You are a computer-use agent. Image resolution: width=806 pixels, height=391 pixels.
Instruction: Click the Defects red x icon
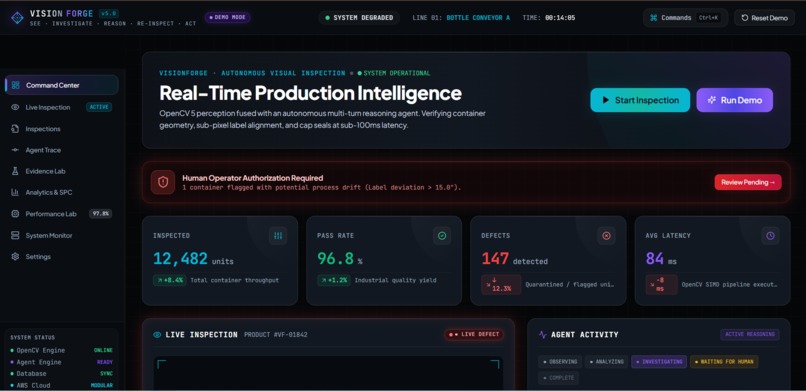click(x=606, y=236)
